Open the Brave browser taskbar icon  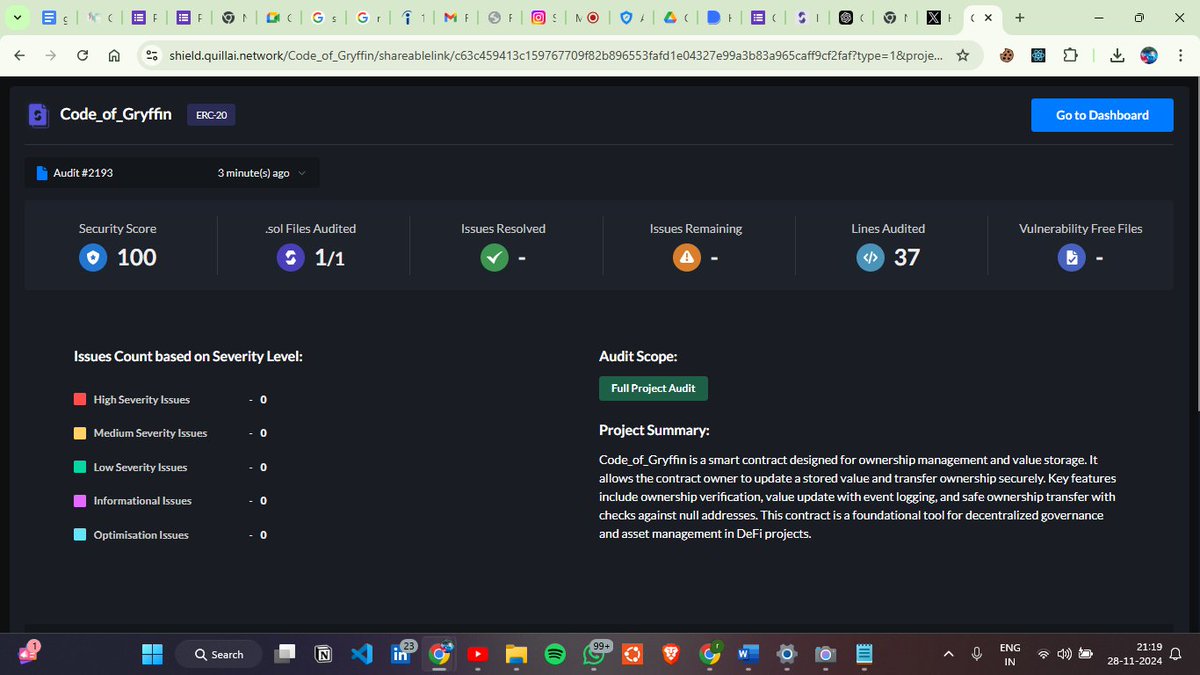tap(671, 654)
